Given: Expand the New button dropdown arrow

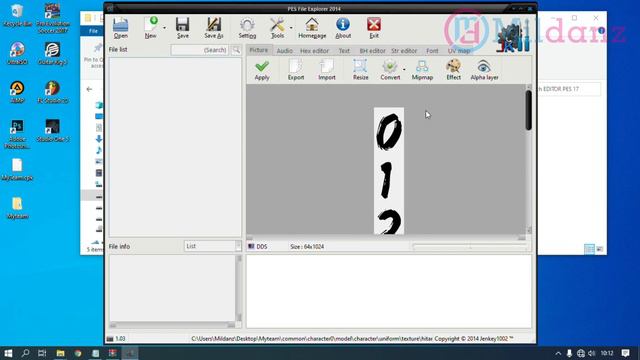Looking at the screenshot, I should pyautogui.click(x=164, y=28).
